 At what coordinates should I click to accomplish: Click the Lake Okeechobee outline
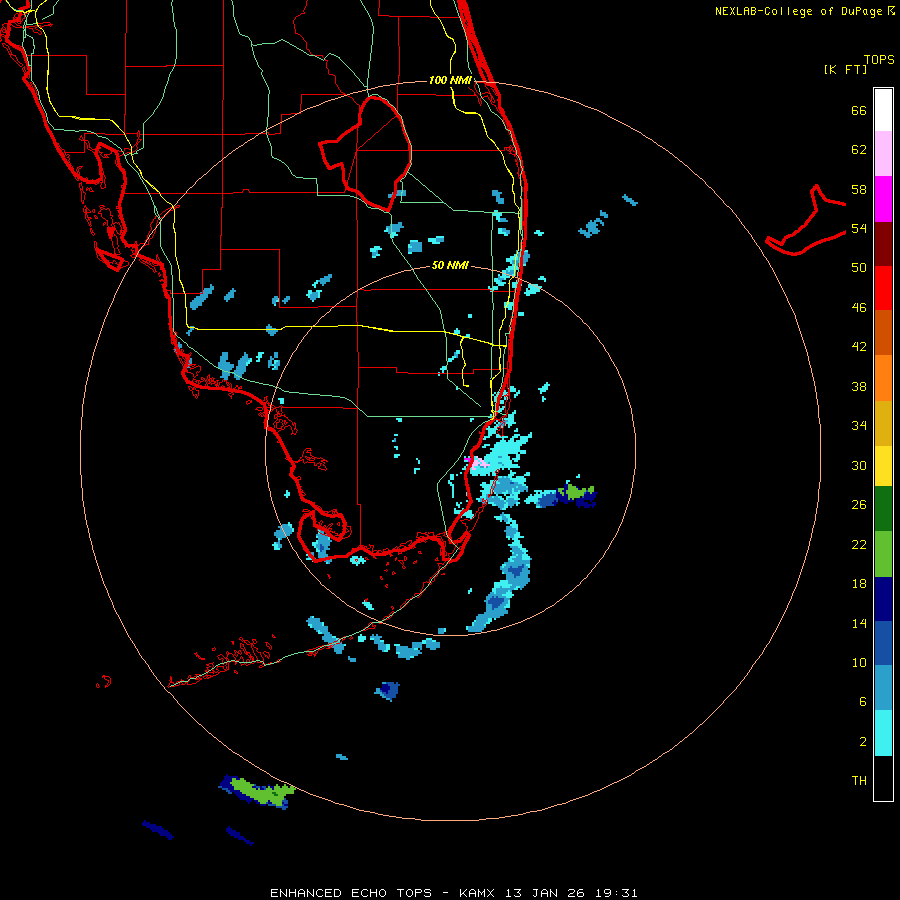tap(366, 152)
